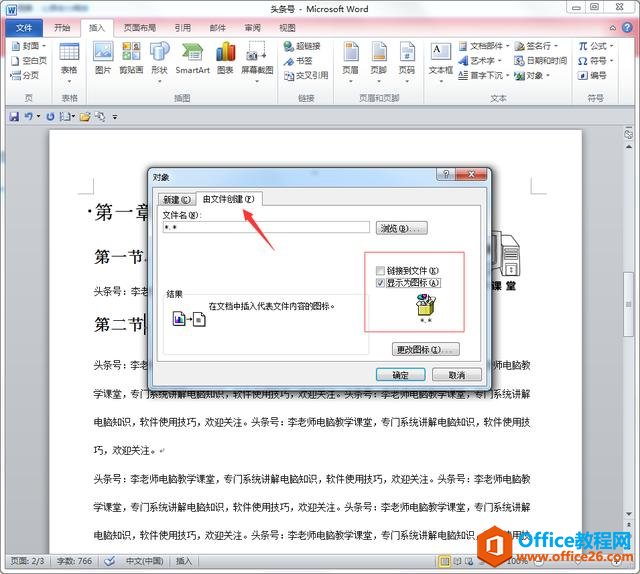Insert Date and Time (日期和时间)
The height and width of the screenshot is (574, 640).
point(540,60)
